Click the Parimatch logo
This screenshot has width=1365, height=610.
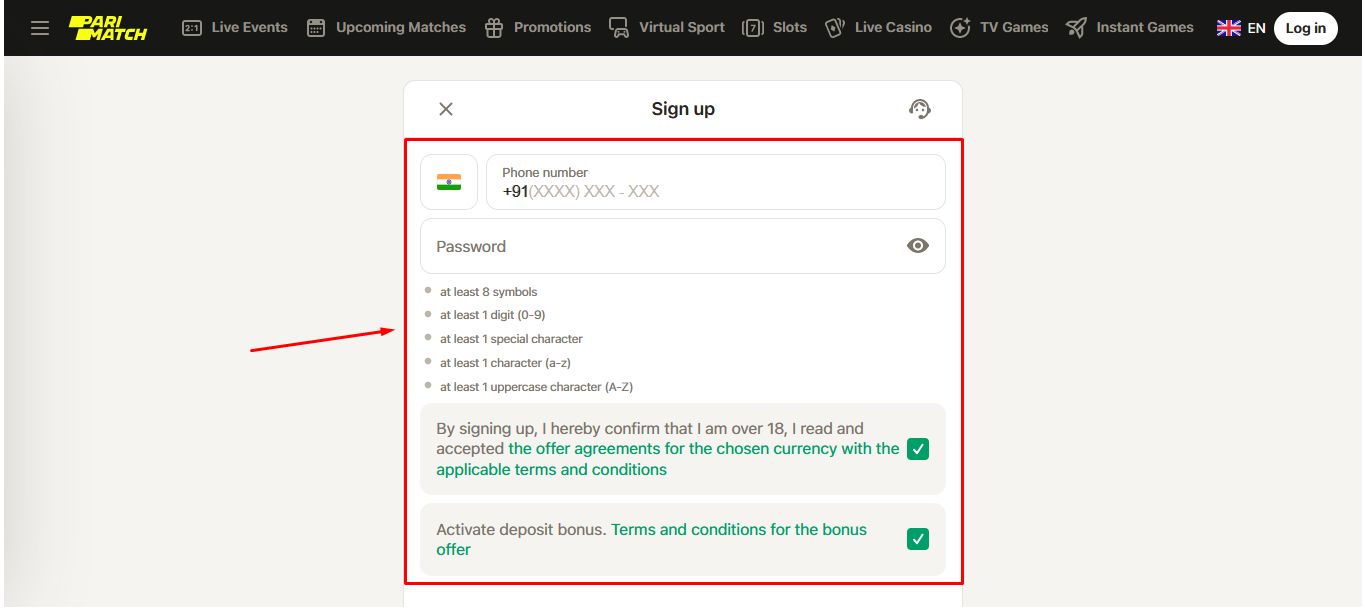pyautogui.click(x=108, y=28)
